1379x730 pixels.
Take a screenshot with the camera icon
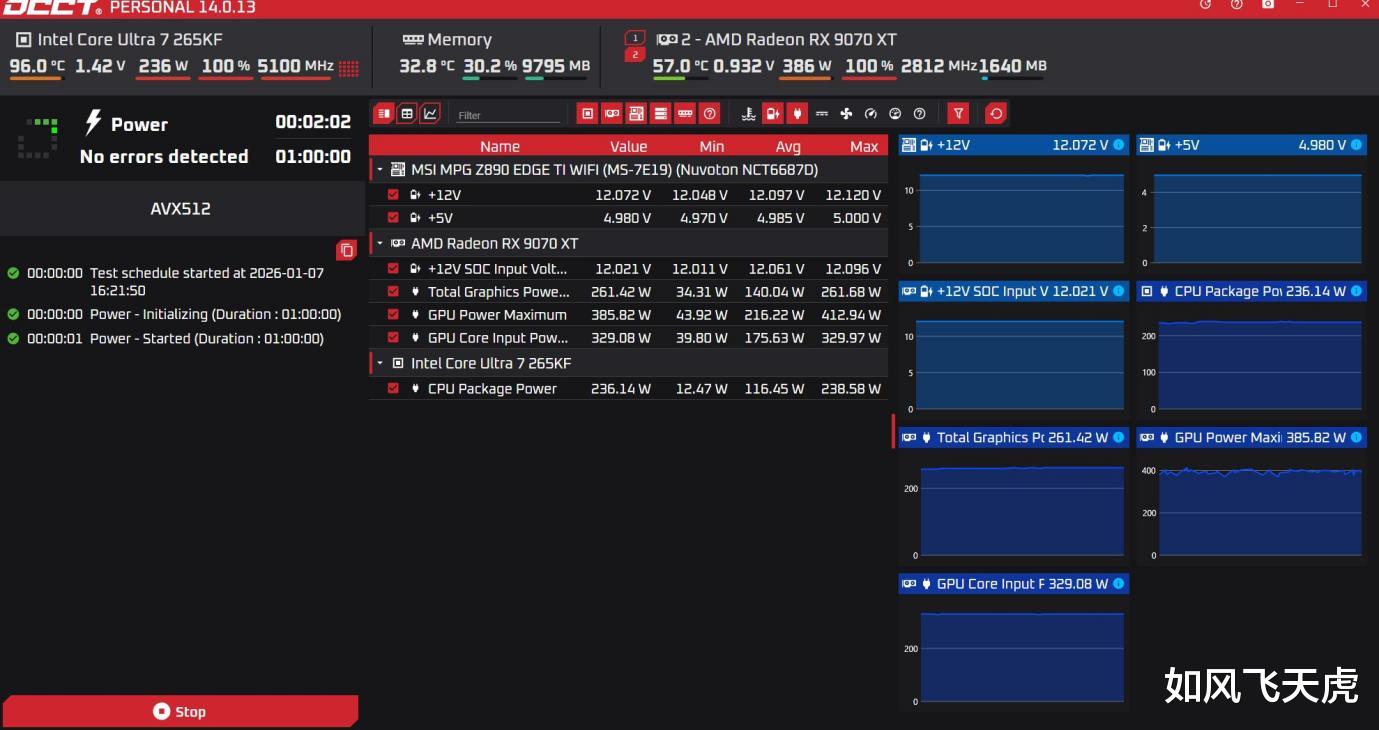pos(1268,5)
